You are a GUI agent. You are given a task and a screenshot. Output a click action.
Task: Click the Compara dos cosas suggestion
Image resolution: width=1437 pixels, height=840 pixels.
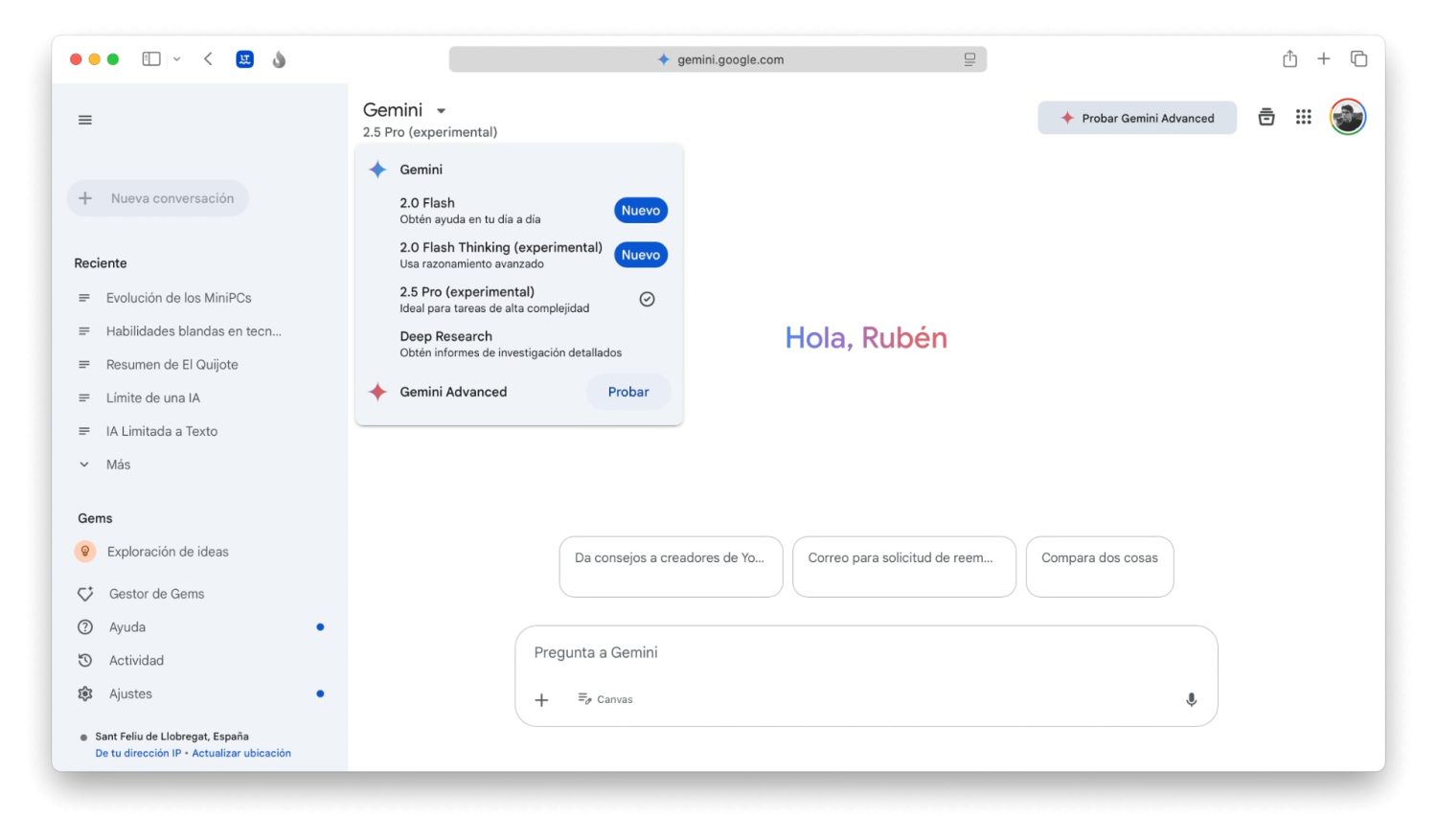tap(1100, 567)
